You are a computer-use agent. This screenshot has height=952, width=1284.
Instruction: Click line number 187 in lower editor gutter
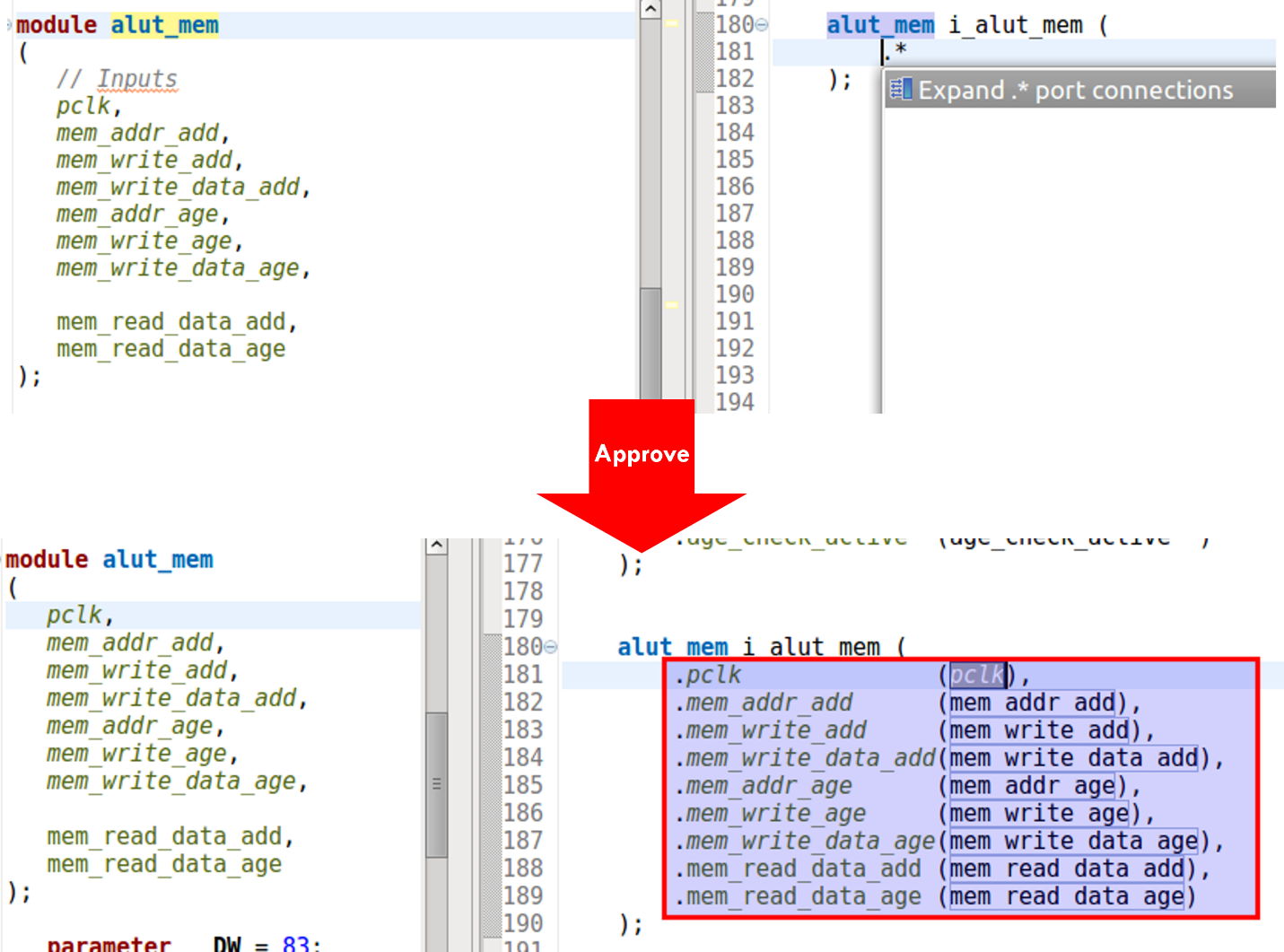(x=522, y=841)
